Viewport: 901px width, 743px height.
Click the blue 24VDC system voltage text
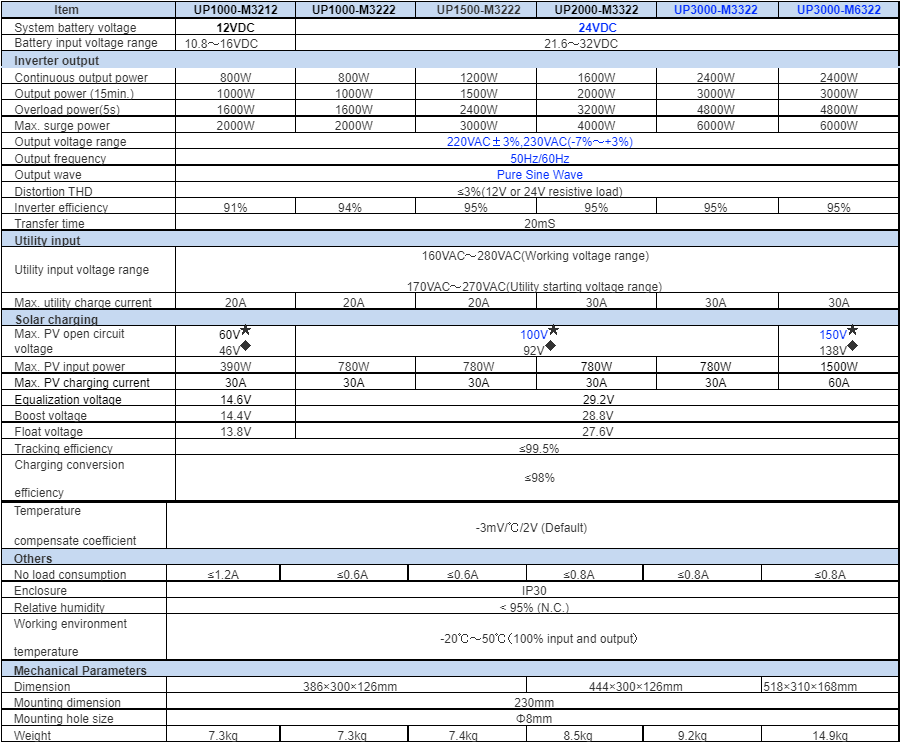597,28
